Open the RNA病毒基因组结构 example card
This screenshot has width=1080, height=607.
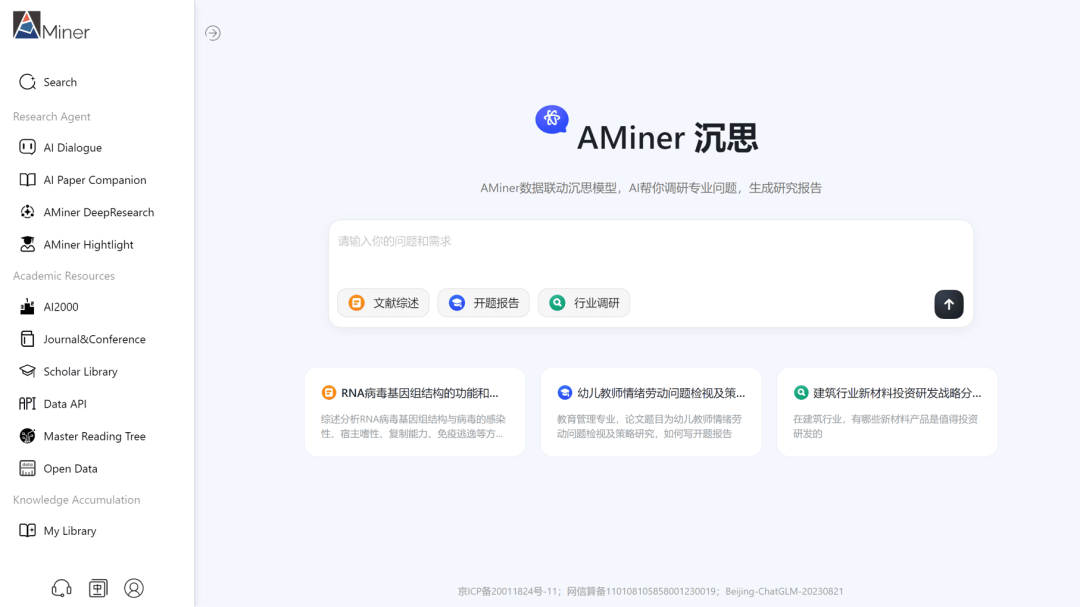[415, 412]
